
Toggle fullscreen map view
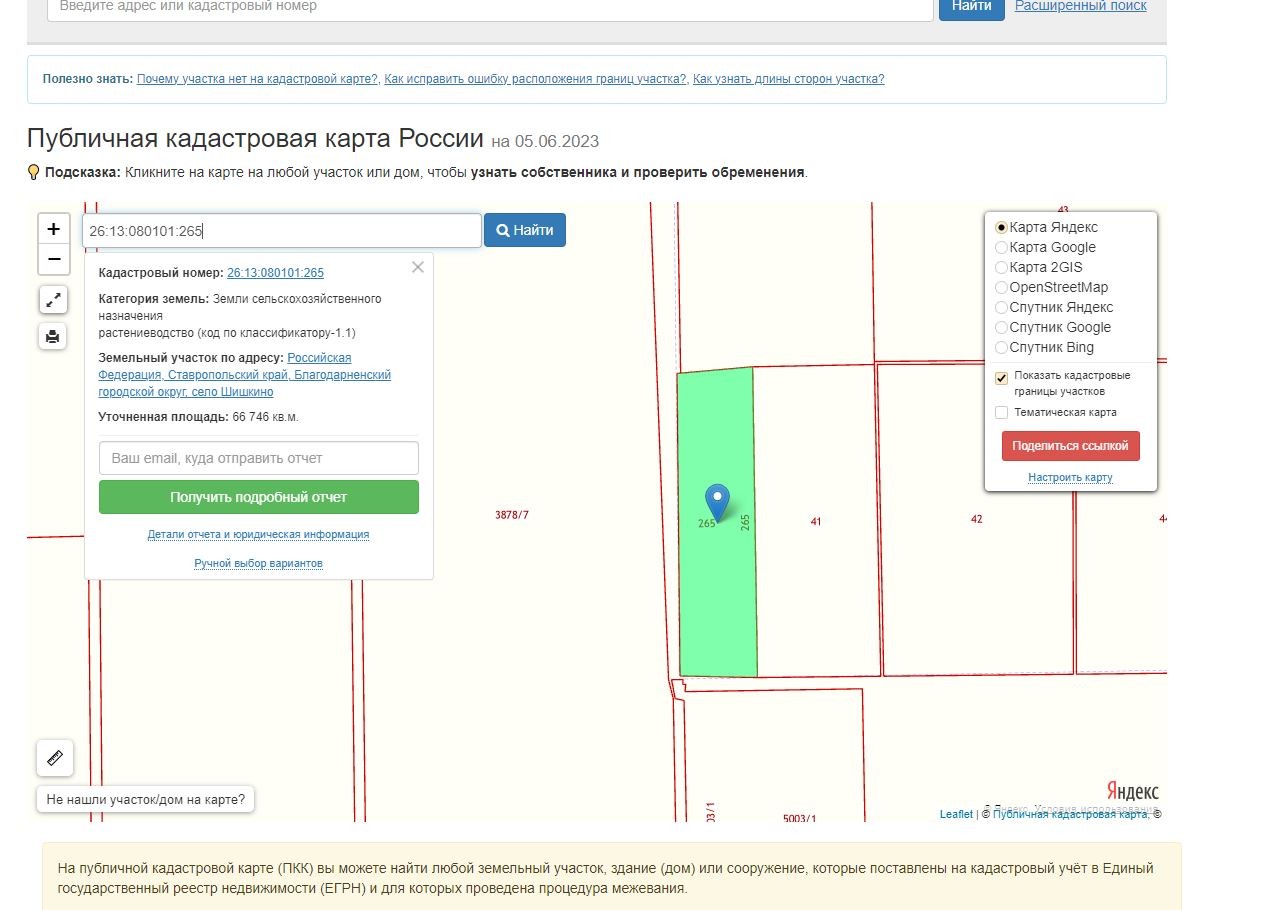click(x=54, y=299)
